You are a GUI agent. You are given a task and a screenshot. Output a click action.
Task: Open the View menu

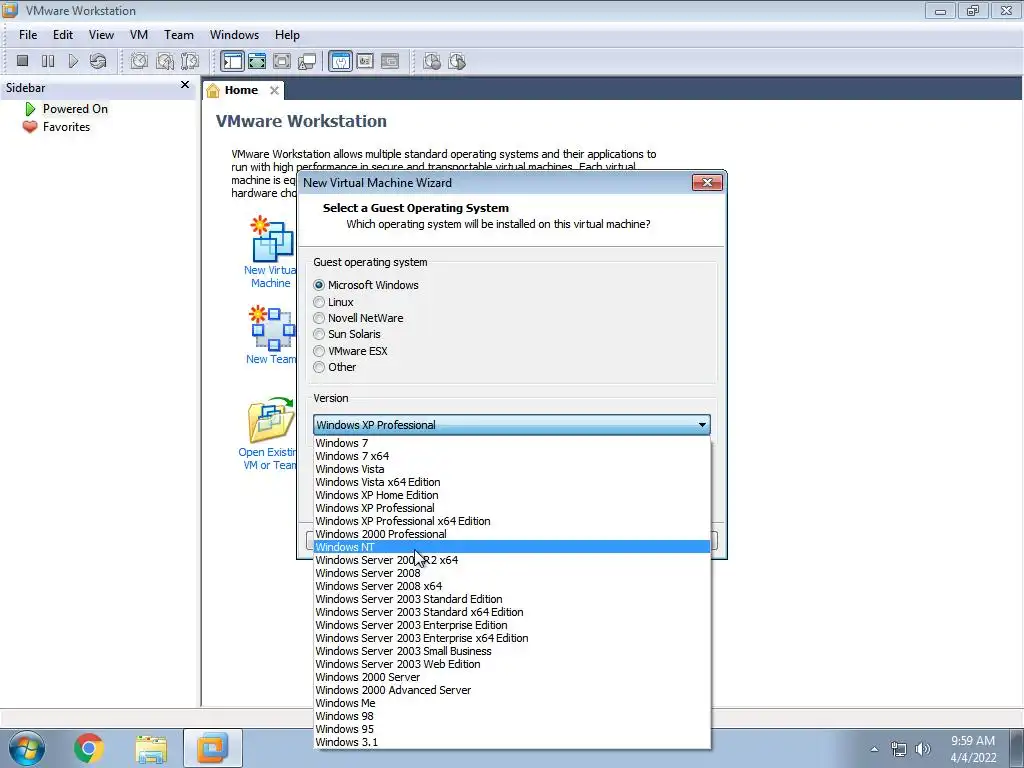(x=101, y=35)
